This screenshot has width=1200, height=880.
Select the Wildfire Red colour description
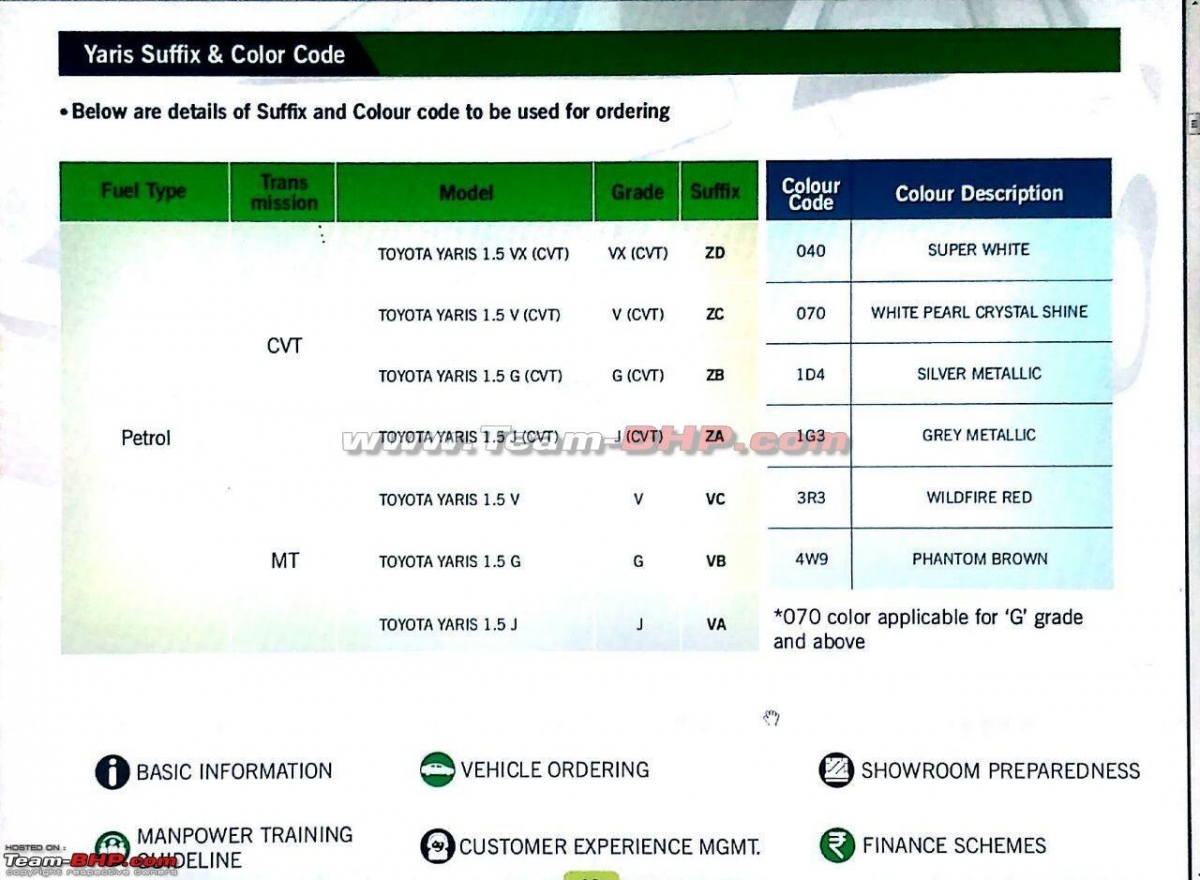[979, 498]
